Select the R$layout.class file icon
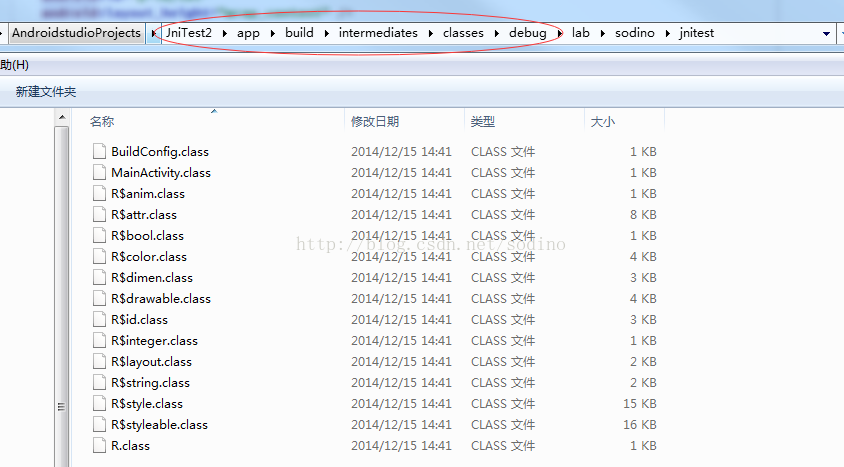 (x=98, y=362)
